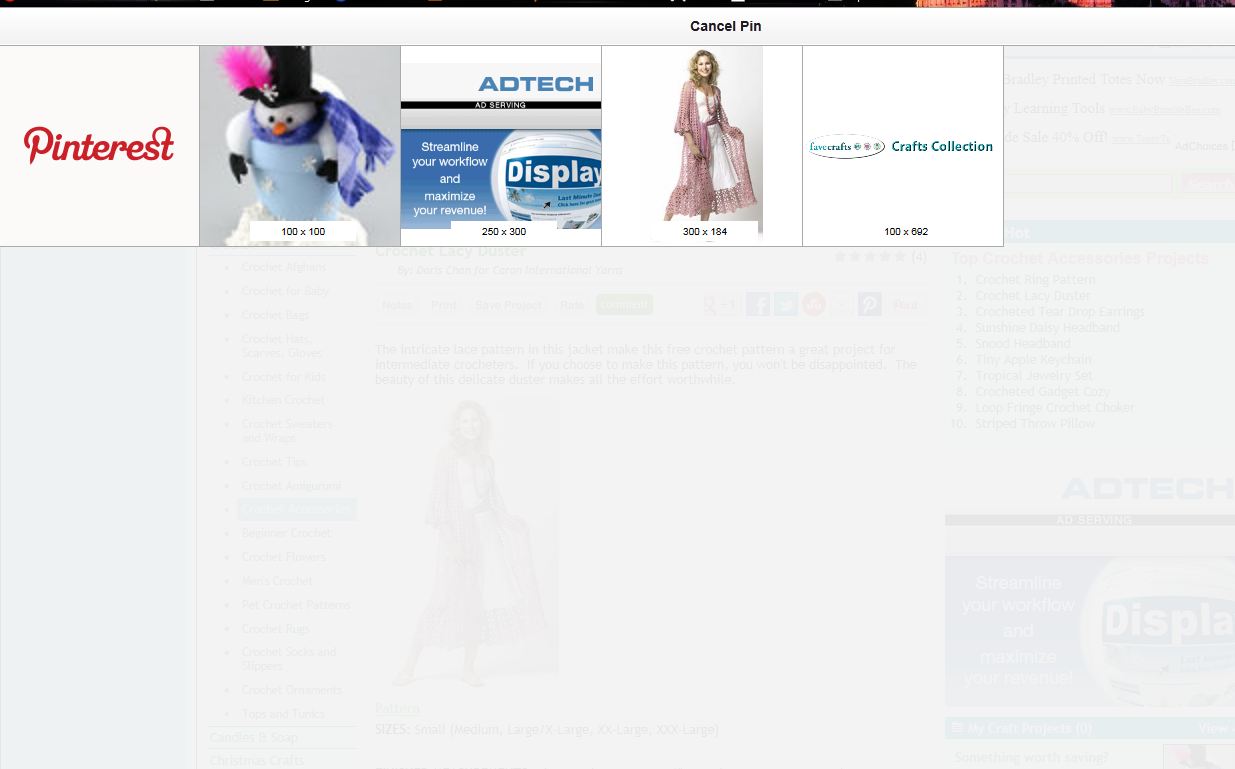Click the Cancel Pin button
The height and width of the screenshot is (769, 1235).
point(725,26)
